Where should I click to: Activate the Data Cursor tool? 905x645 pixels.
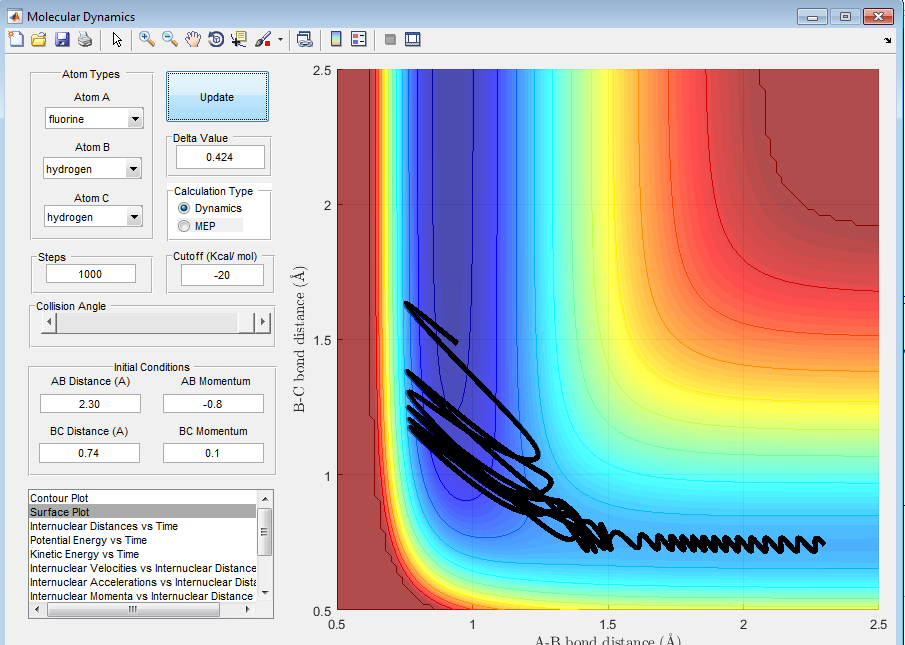[x=239, y=39]
